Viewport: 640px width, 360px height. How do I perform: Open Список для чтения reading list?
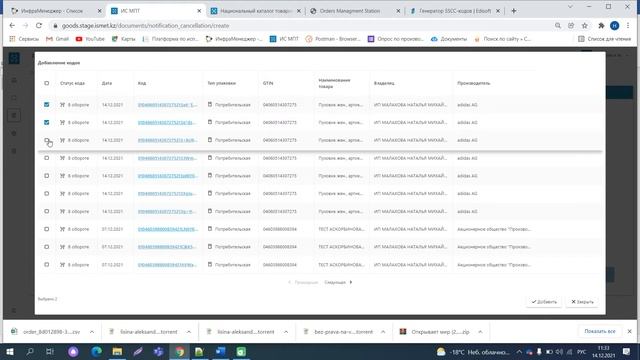(x=604, y=39)
